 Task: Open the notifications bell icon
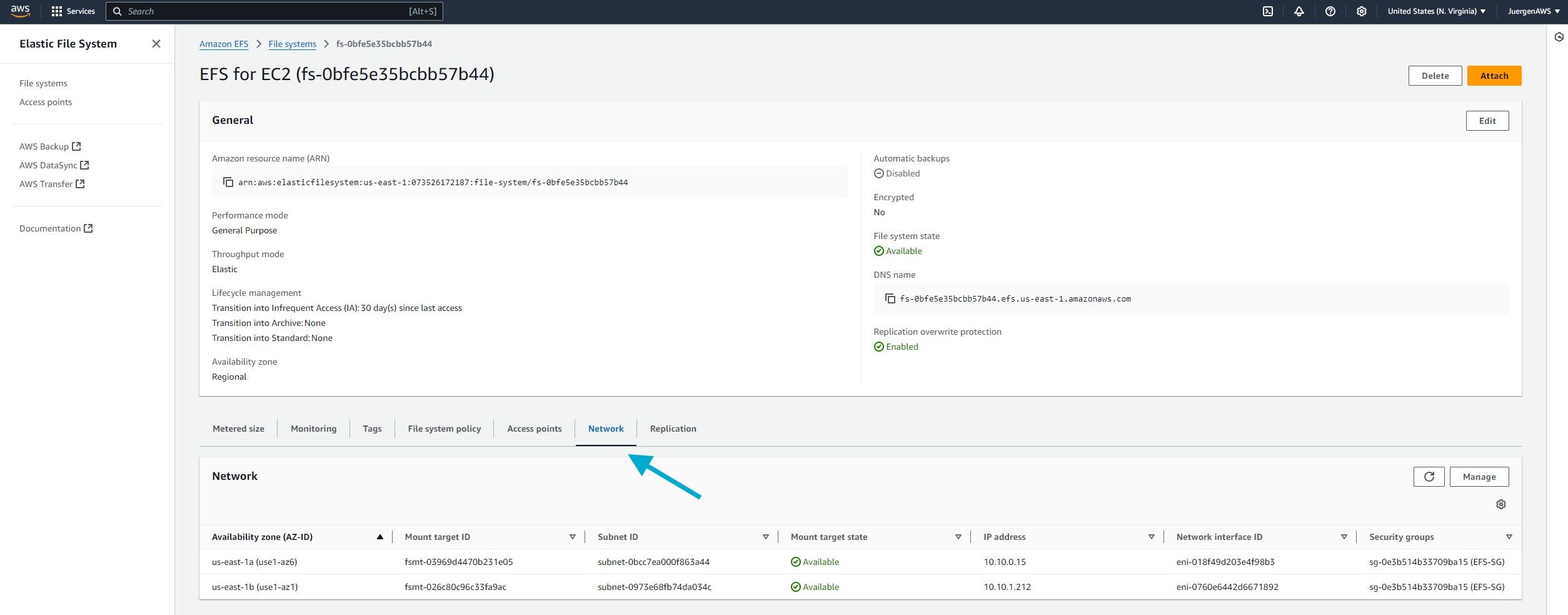pos(1299,11)
